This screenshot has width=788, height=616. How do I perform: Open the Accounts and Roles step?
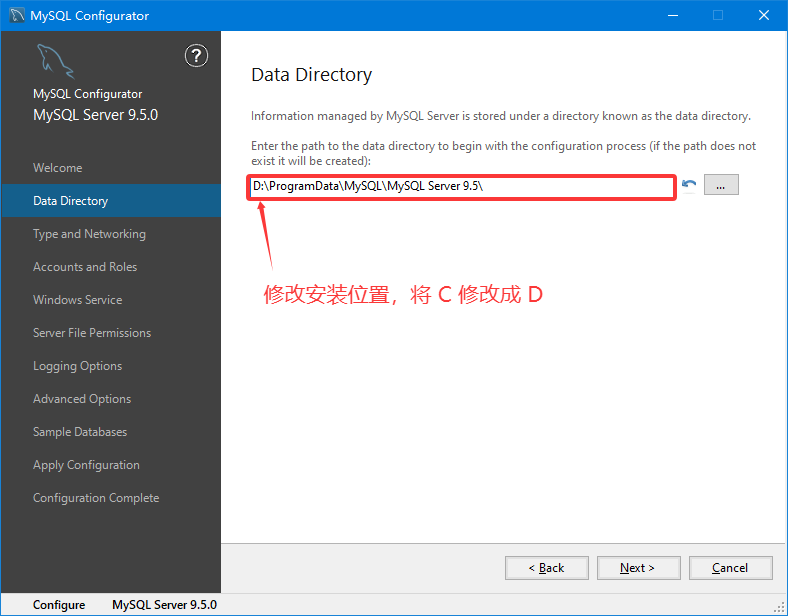pos(111,267)
